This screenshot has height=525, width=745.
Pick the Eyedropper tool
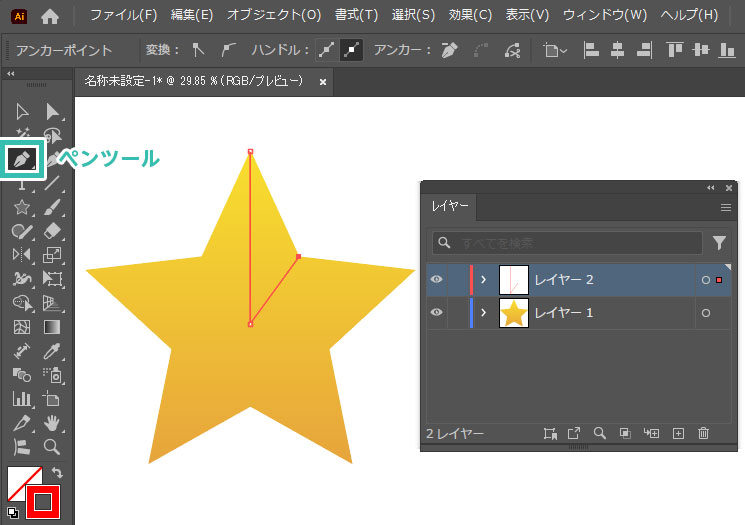point(52,351)
